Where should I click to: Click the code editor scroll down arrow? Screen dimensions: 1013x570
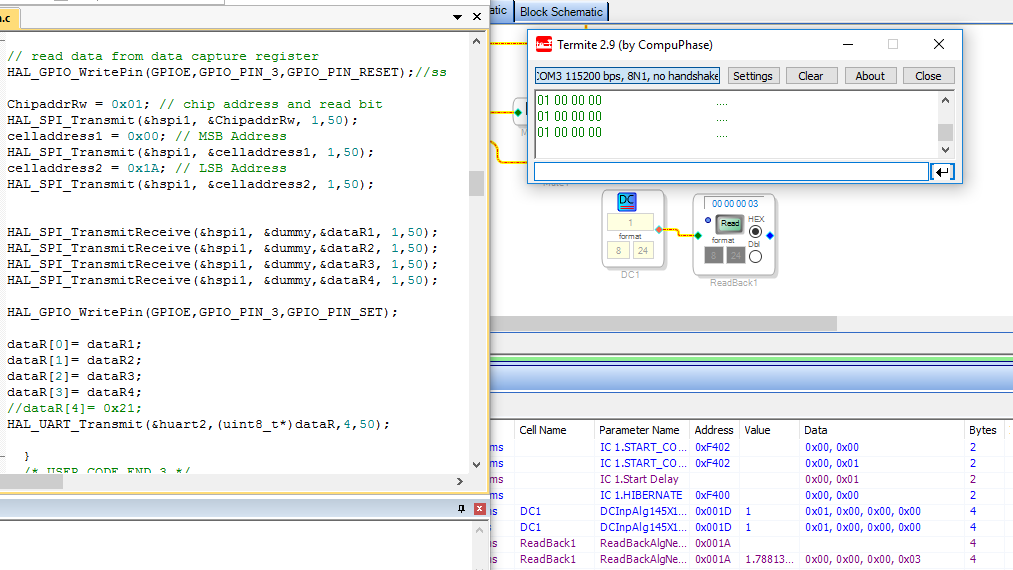(x=476, y=464)
